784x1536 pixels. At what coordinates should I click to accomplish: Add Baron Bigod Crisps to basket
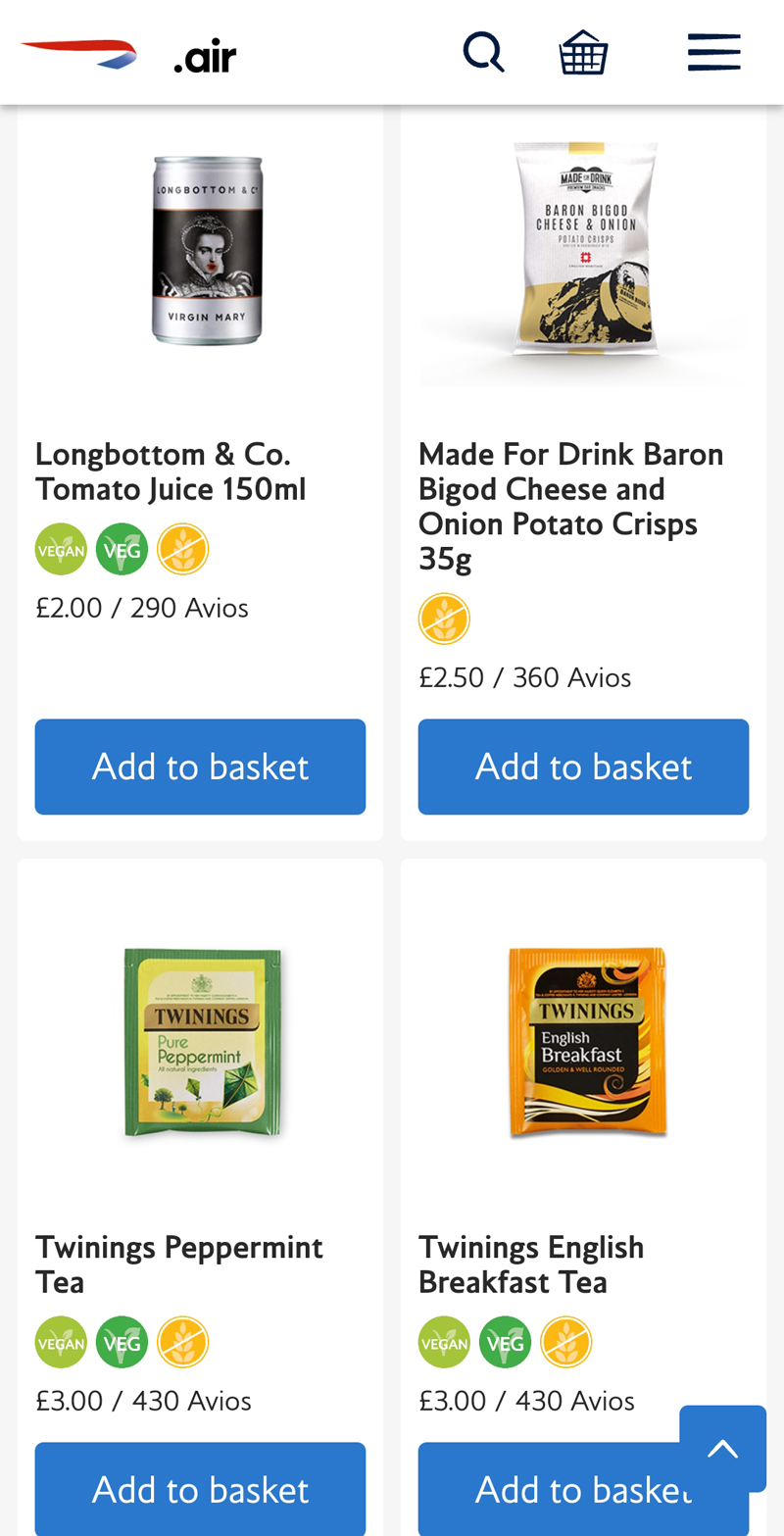tap(583, 767)
